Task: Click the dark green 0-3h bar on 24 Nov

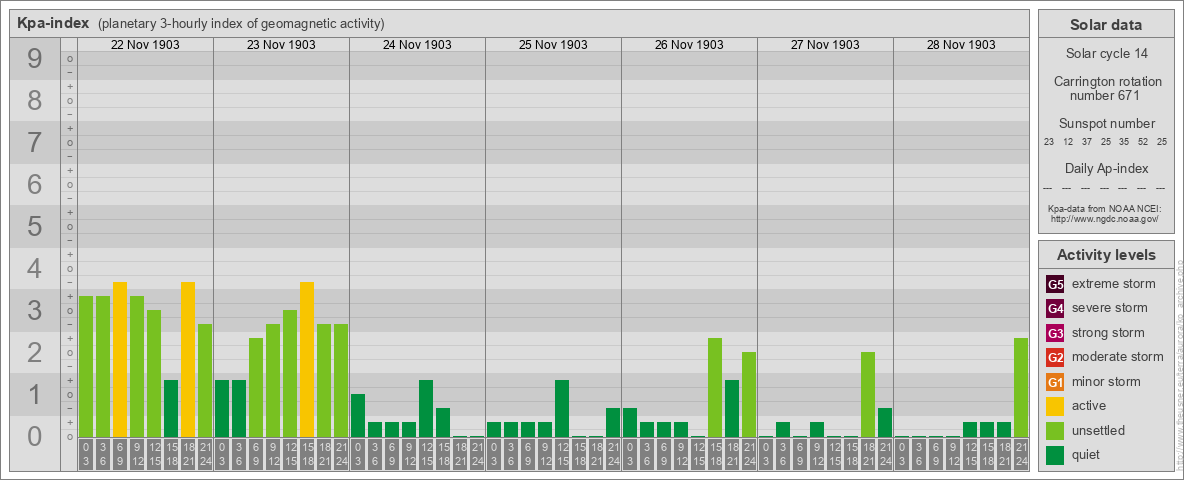Action: point(358,415)
